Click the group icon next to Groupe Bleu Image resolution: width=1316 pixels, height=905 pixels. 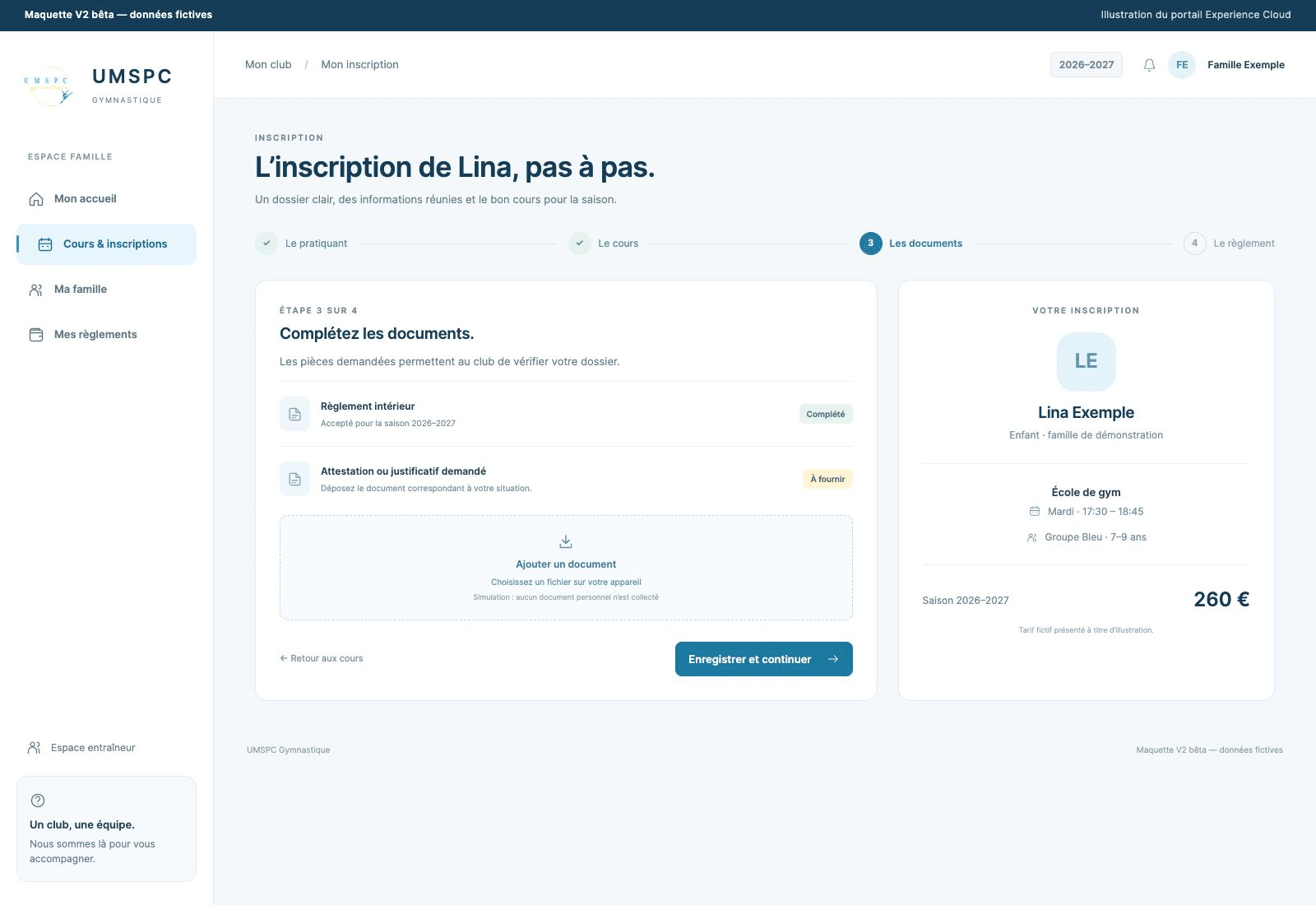click(1031, 537)
